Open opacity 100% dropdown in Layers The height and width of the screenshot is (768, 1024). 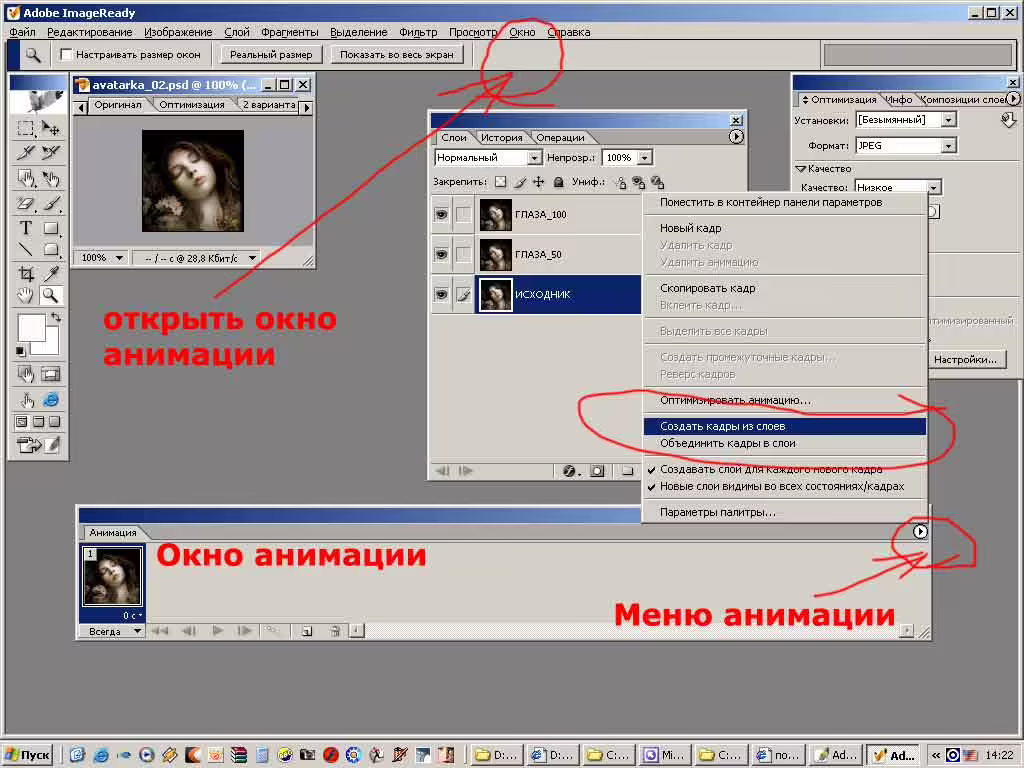pos(645,157)
